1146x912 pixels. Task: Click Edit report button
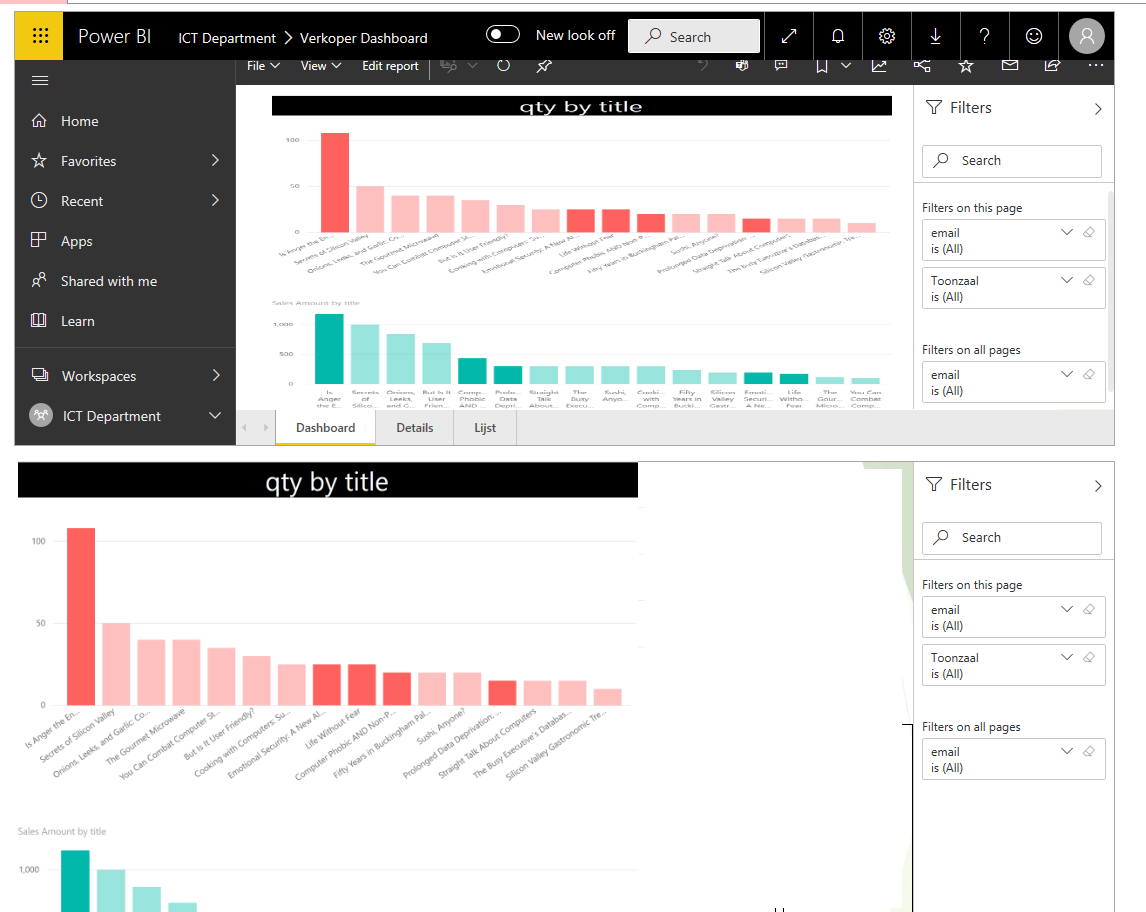coord(390,66)
